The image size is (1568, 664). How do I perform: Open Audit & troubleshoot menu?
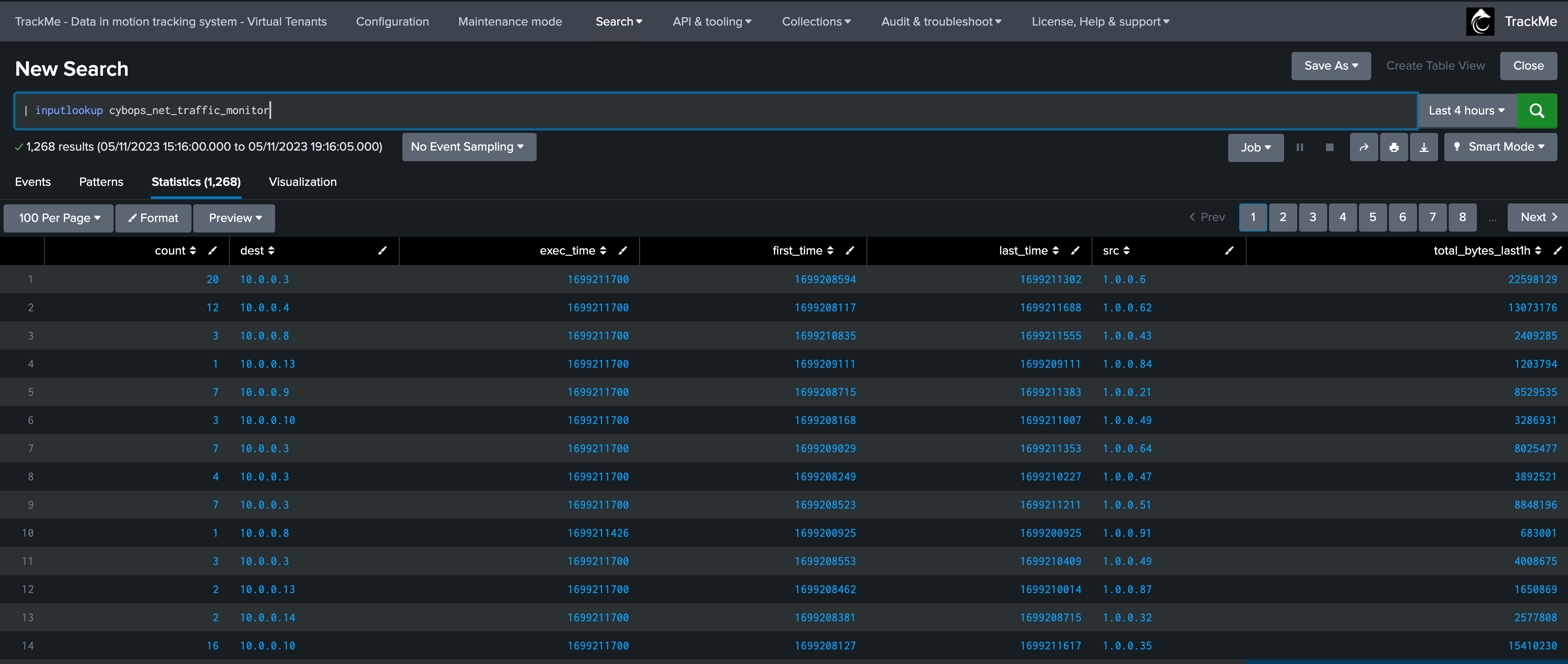coord(941,21)
